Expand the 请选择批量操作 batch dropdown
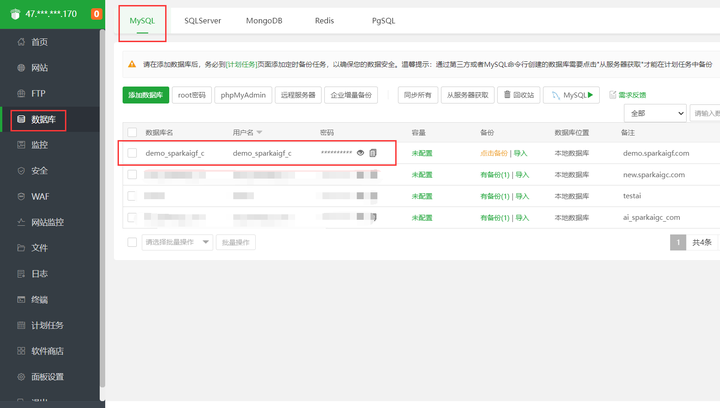Image resolution: width=720 pixels, height=408 pixels. (178, 242)
